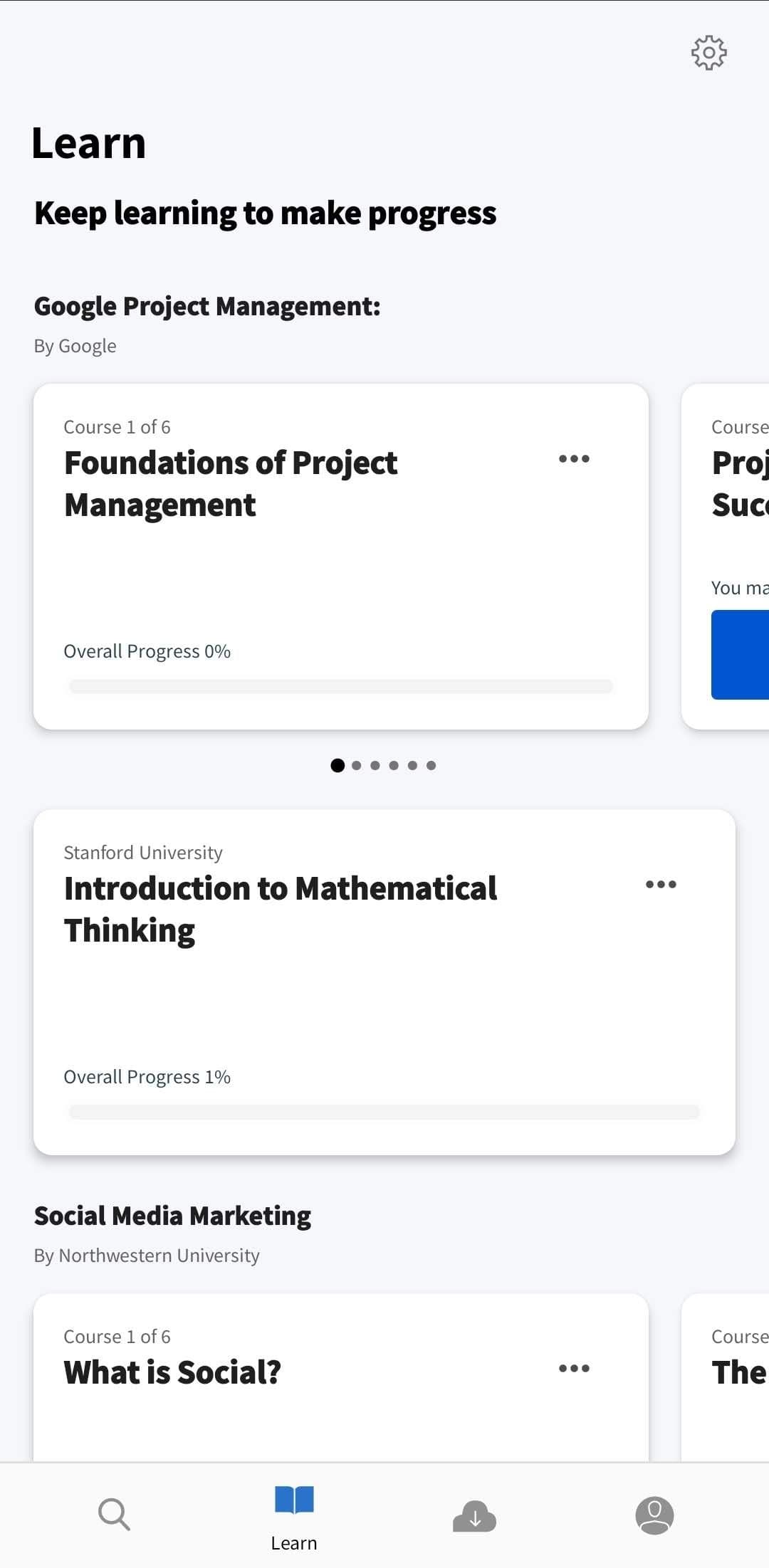Select the second carousel pagination dot
Viewport: 769px width, 1568px height.
click(x=357, y=765)
